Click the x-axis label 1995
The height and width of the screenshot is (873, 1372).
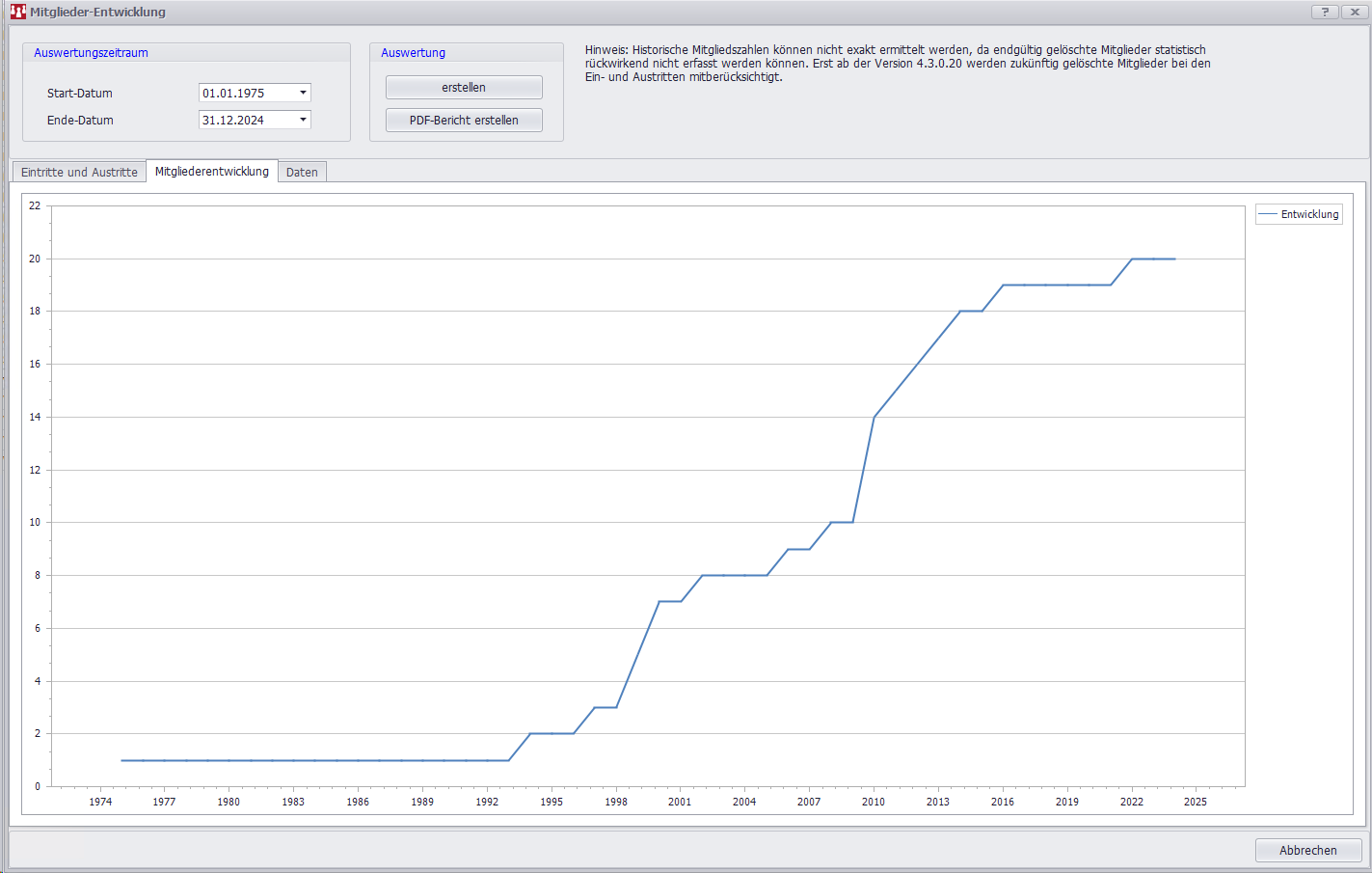tap(551, 802)
